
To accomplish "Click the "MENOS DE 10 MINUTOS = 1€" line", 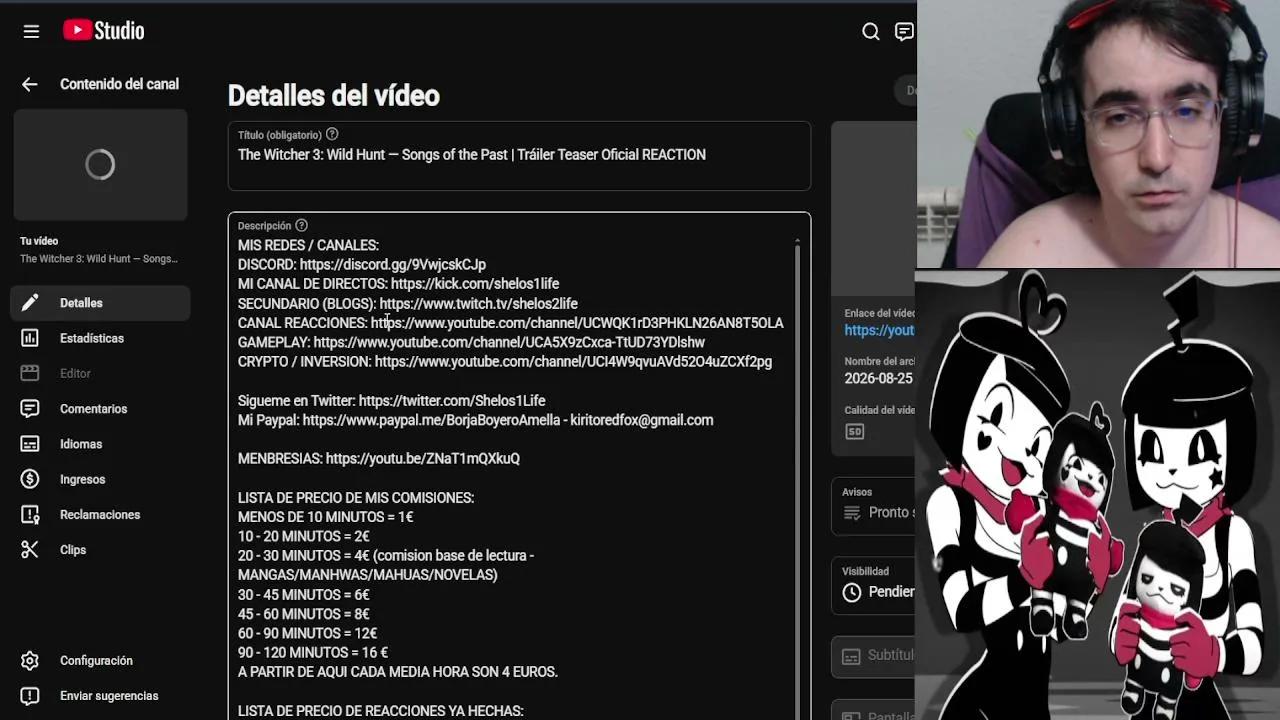I will coord(326,517).
